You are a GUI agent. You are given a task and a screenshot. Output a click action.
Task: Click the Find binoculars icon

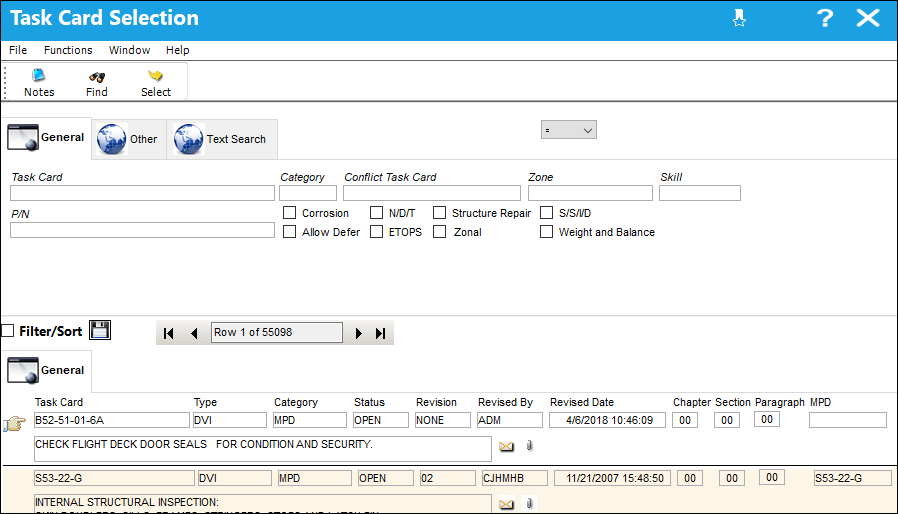tap(97, 76)
